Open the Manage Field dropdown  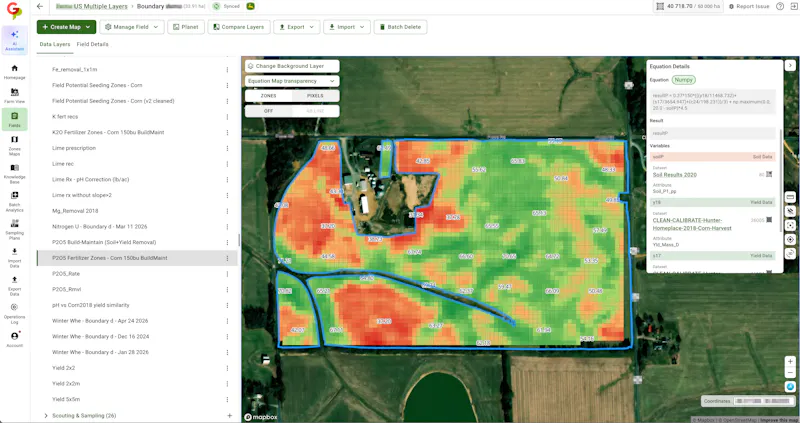tap(132, 27)
